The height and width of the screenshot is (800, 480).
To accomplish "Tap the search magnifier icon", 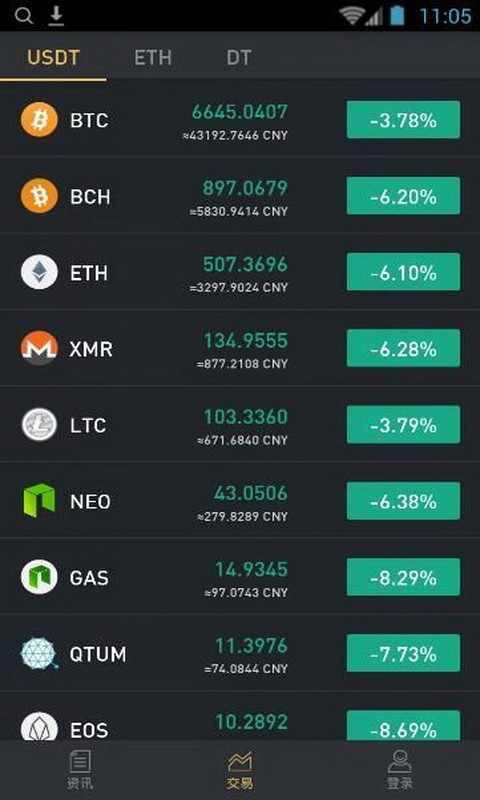I will [x=23, y=16].
